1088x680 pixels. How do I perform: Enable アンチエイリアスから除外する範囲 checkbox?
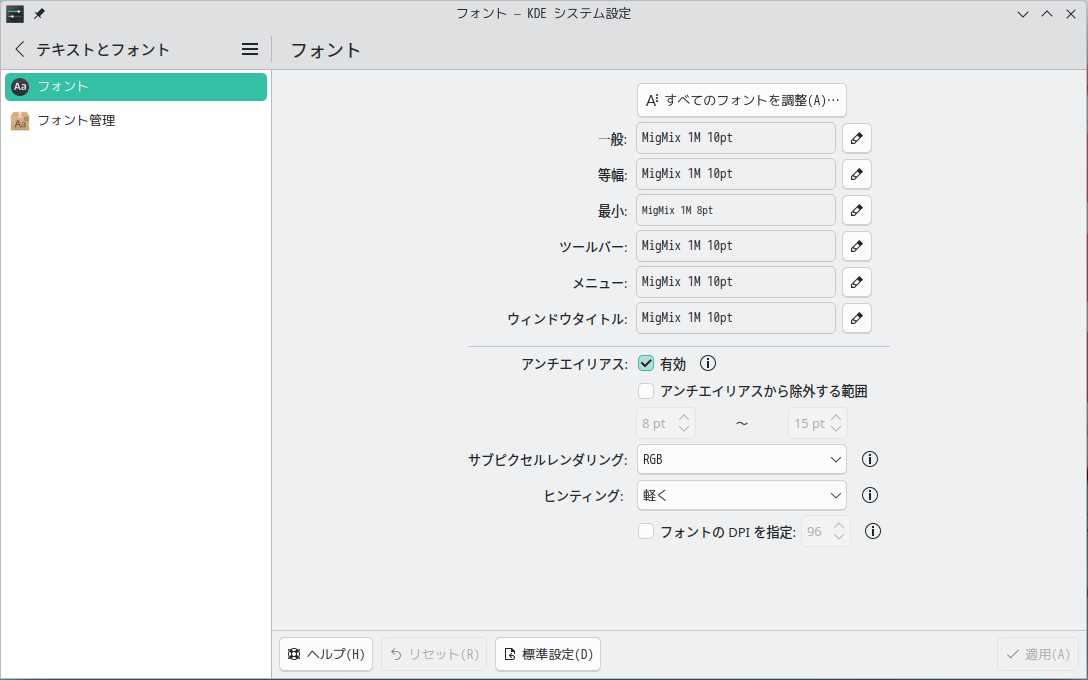pyautogui.click(x=646, y=391)
